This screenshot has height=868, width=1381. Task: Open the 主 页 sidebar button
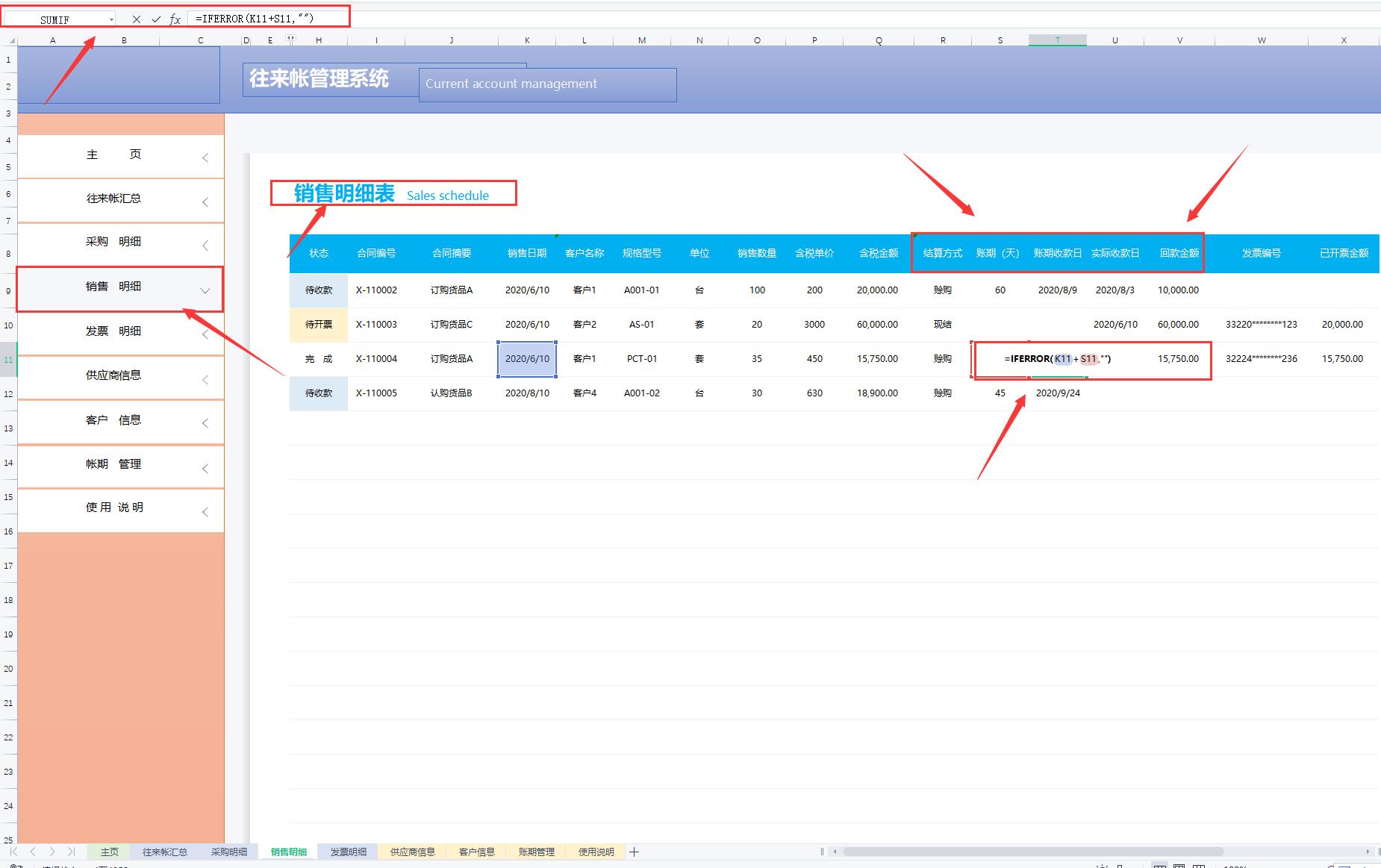tap(113, 155)
